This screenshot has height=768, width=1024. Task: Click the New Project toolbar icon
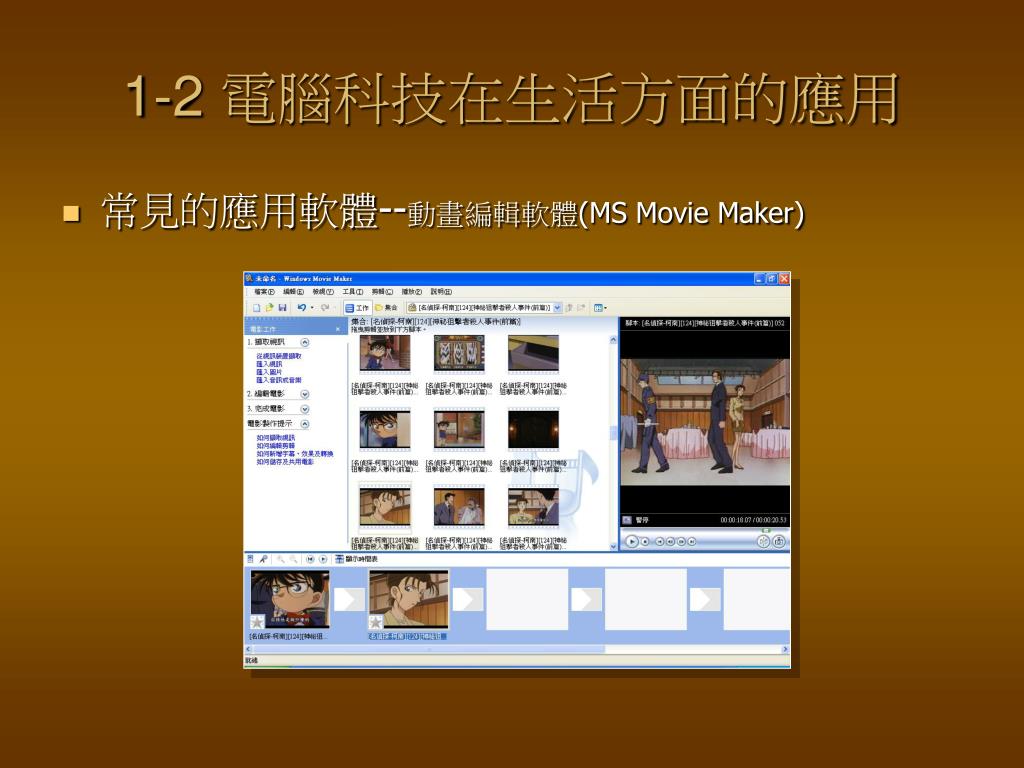pyautogui.click(x=257, y=308)
